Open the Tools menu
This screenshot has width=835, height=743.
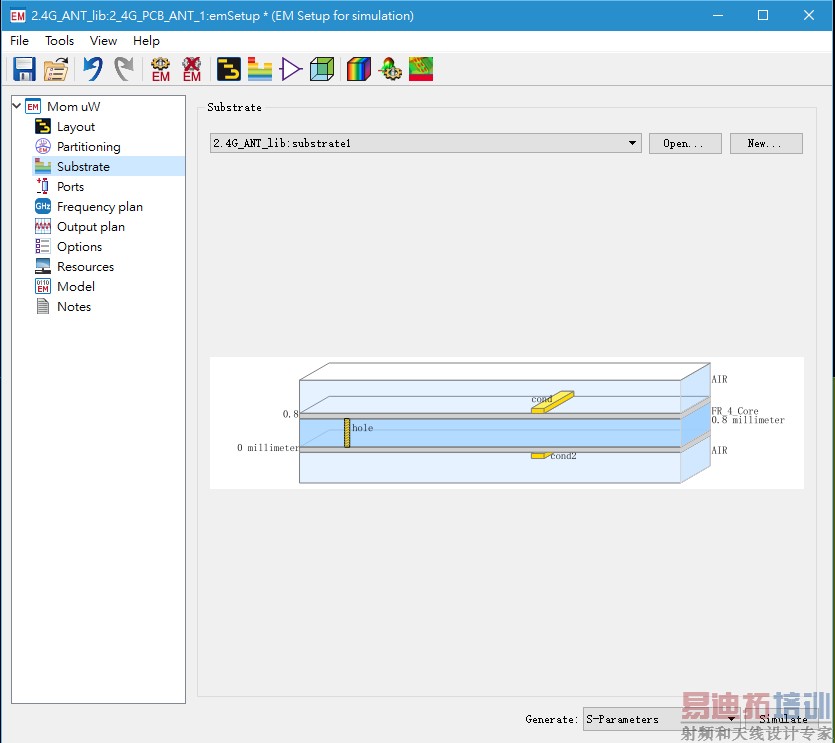(x=59, y=40)
